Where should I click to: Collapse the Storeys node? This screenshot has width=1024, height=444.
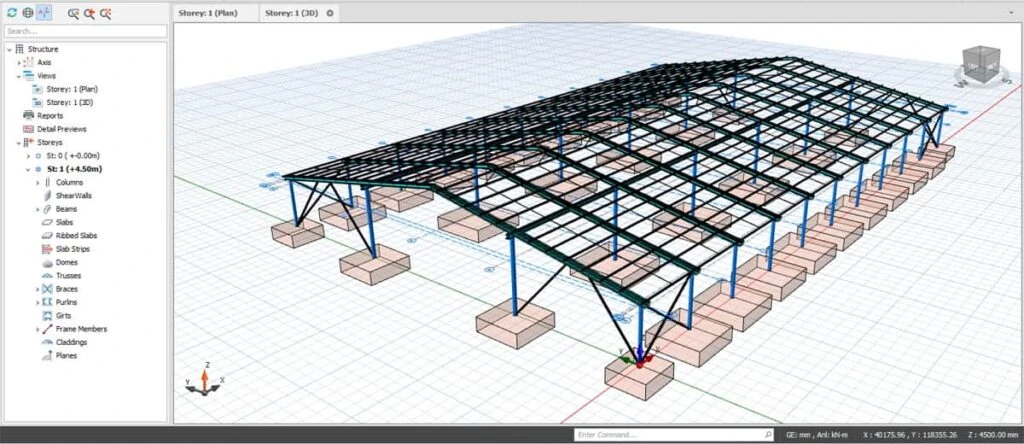18,142
